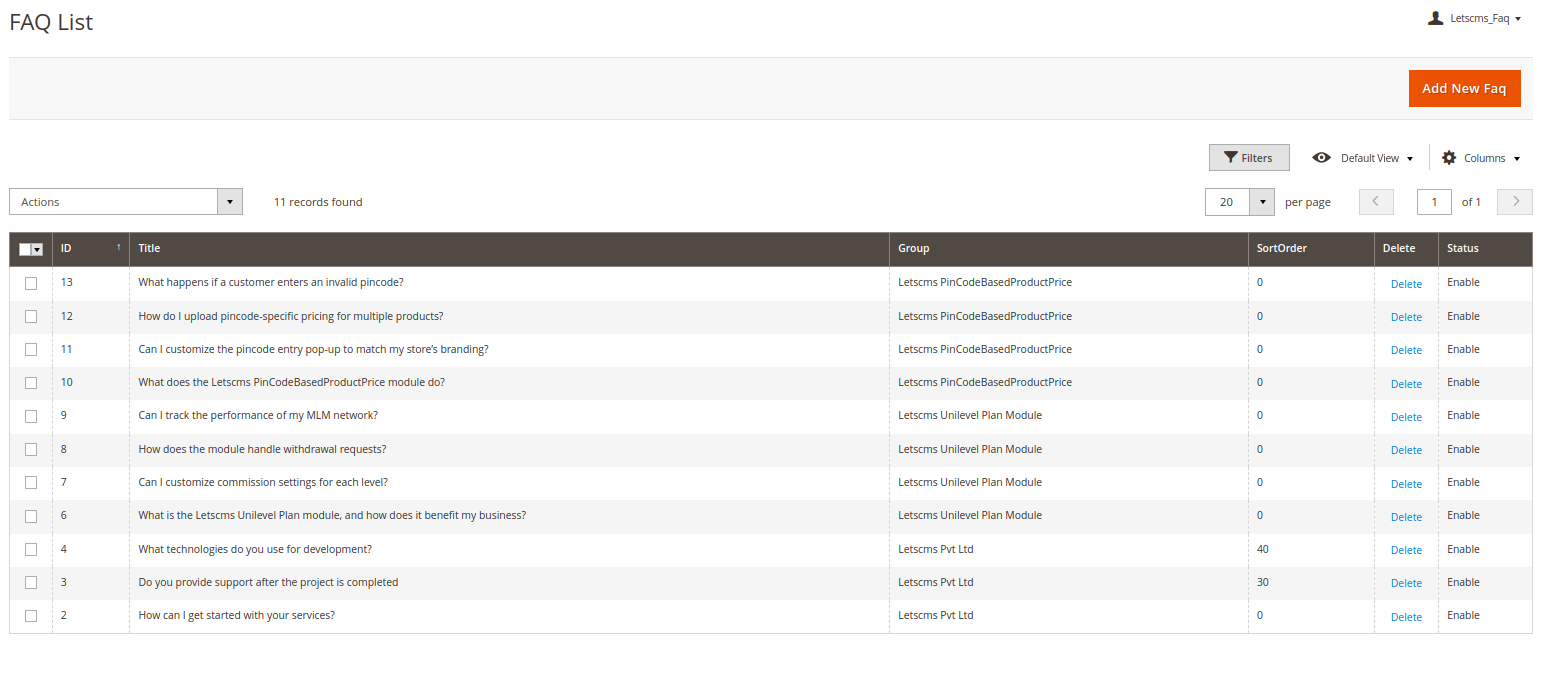Click the current page number field
The image size is (1557, 674).
[1434, 202]
